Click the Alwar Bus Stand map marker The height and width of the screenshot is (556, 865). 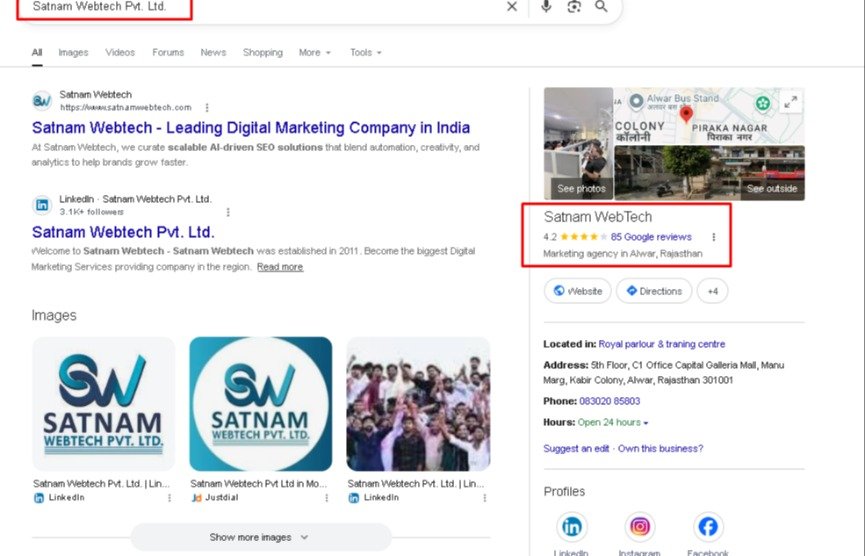point(636,101)
